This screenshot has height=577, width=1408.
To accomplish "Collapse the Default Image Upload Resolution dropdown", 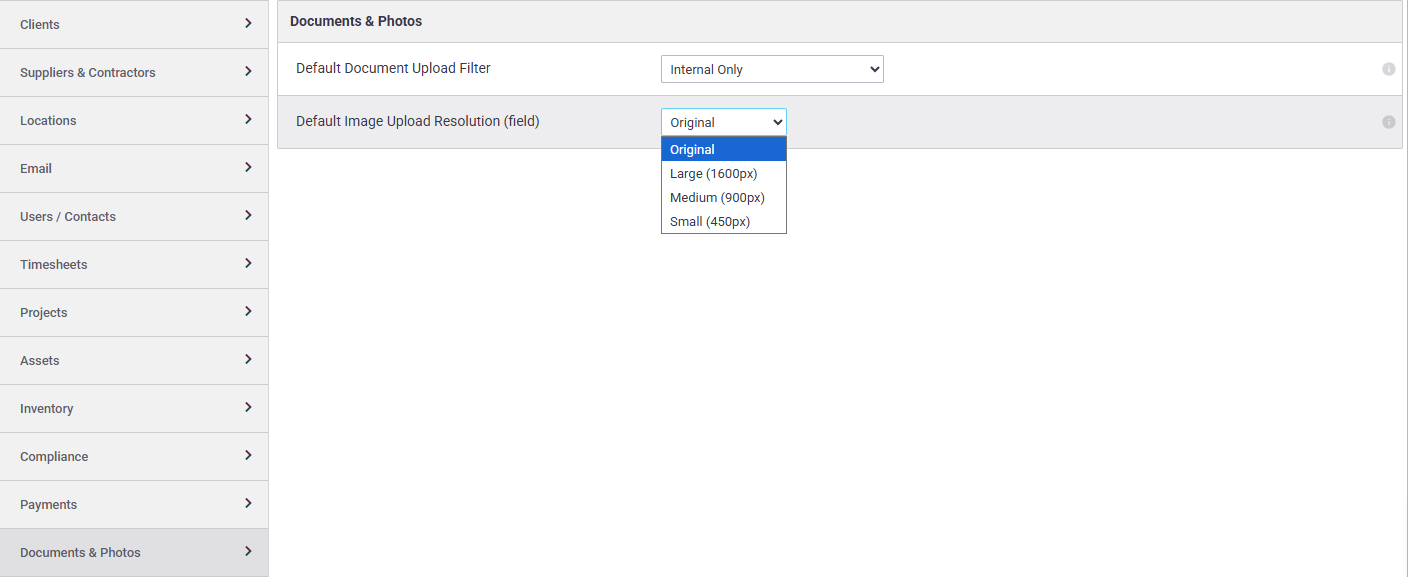I will [724, 122].
